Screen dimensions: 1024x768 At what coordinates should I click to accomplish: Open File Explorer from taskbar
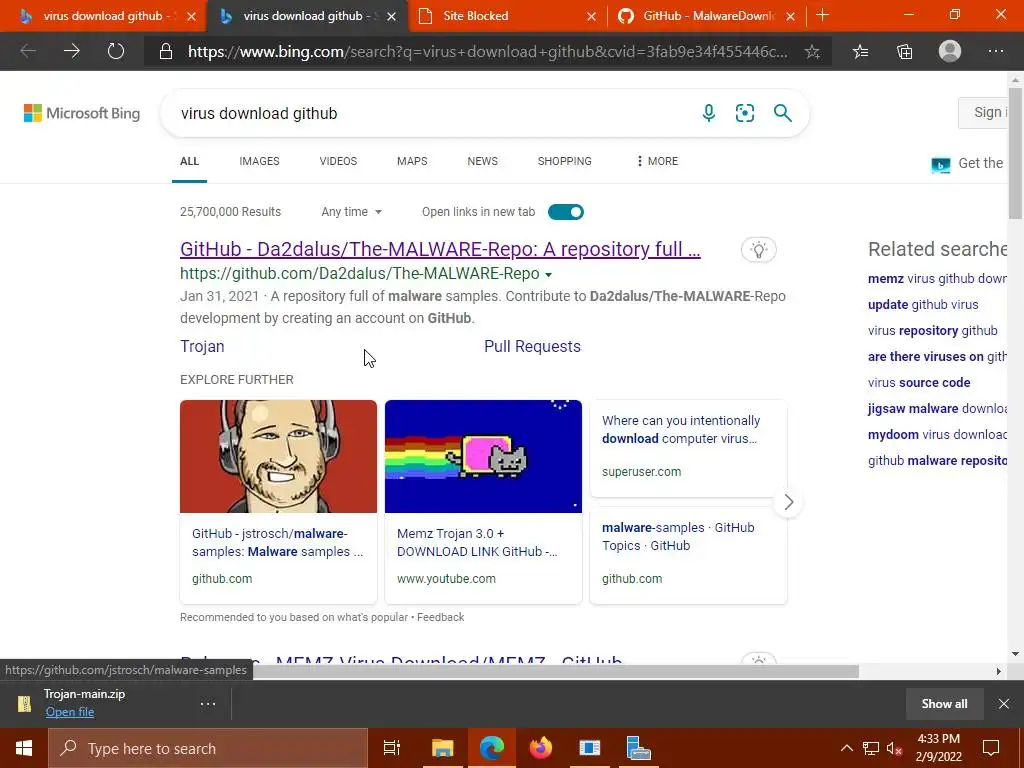coord(442,748)
